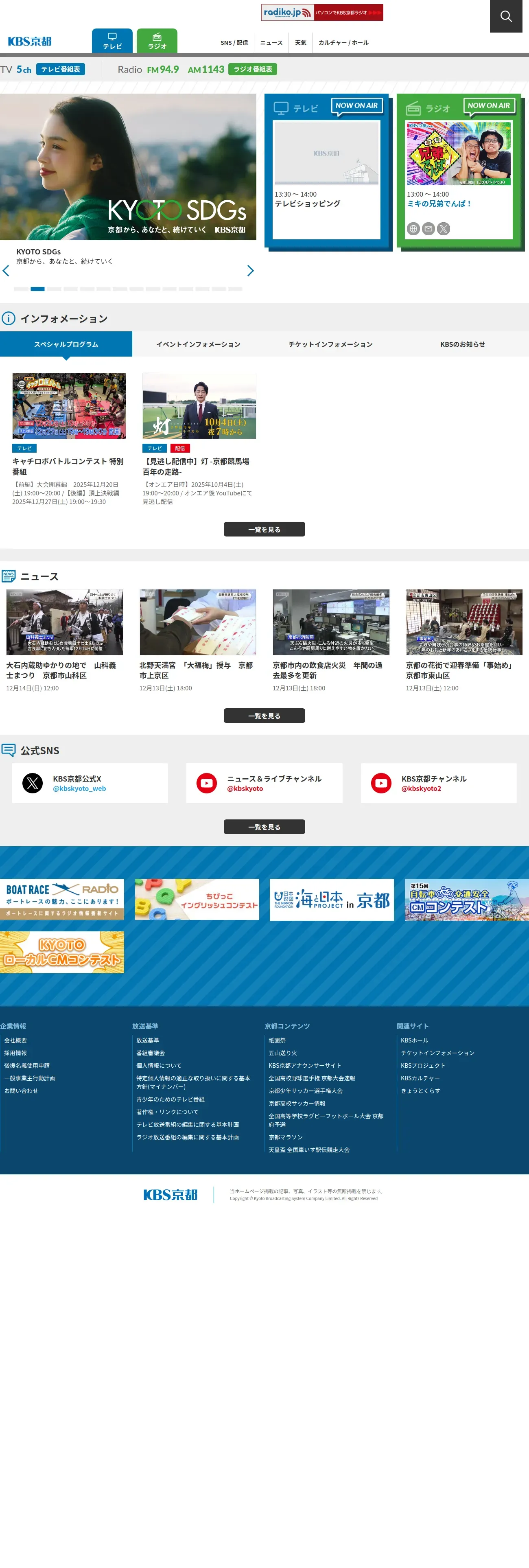529x1568 pixels.
Task: Select the first carousel indicator dash
Action: pos(21,289)
